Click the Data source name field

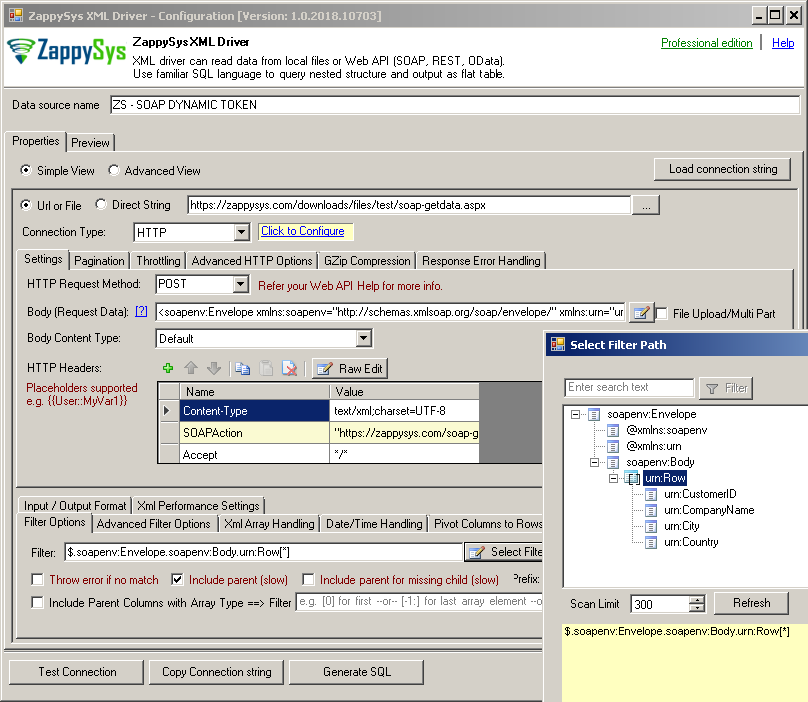pyautogui.click(x=455, y=105)
